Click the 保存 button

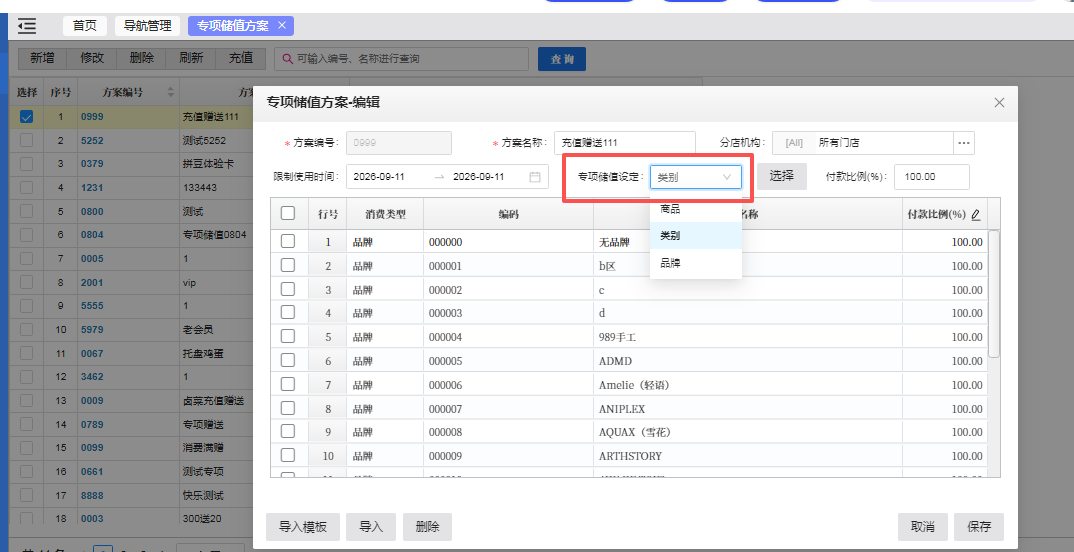click(x=979, y=527)
